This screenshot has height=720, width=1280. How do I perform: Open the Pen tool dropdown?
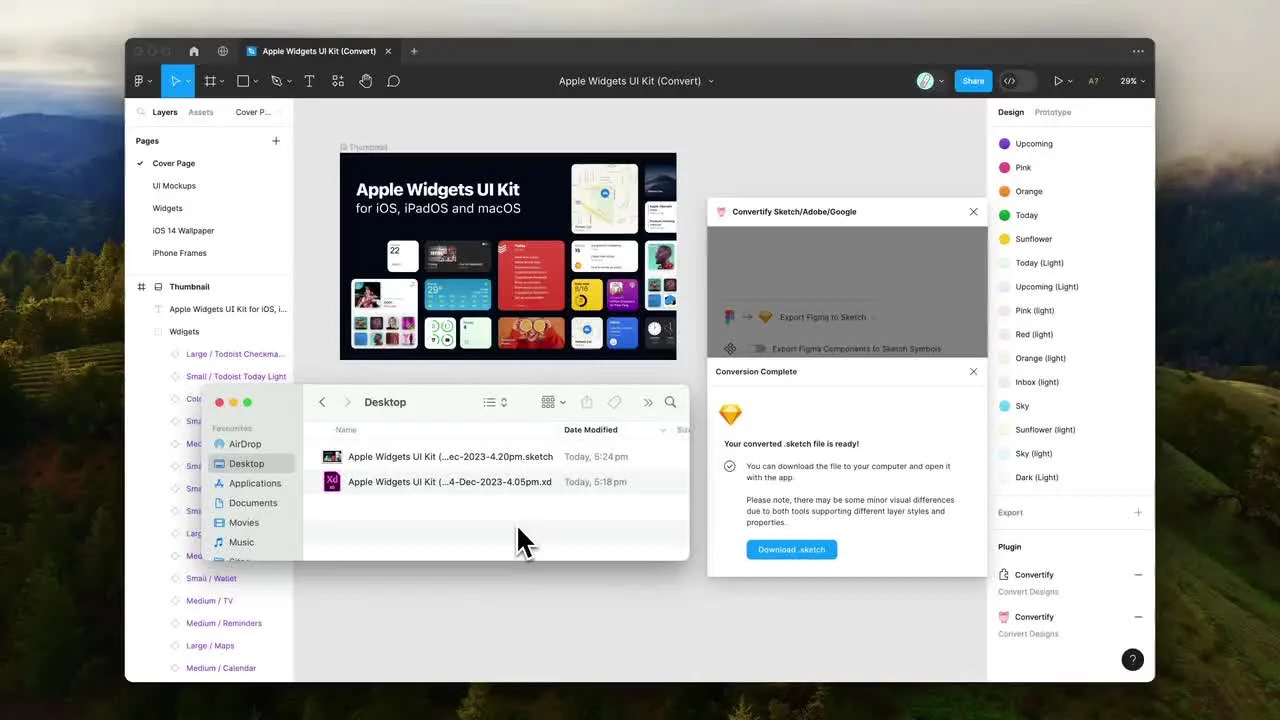click(287, 81)
